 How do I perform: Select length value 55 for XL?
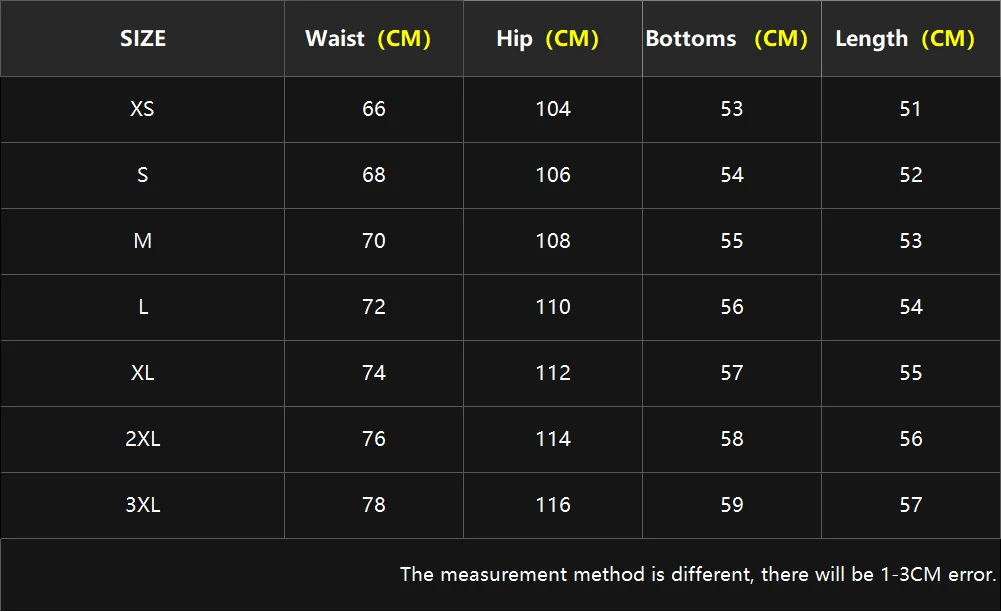point(911,373)
